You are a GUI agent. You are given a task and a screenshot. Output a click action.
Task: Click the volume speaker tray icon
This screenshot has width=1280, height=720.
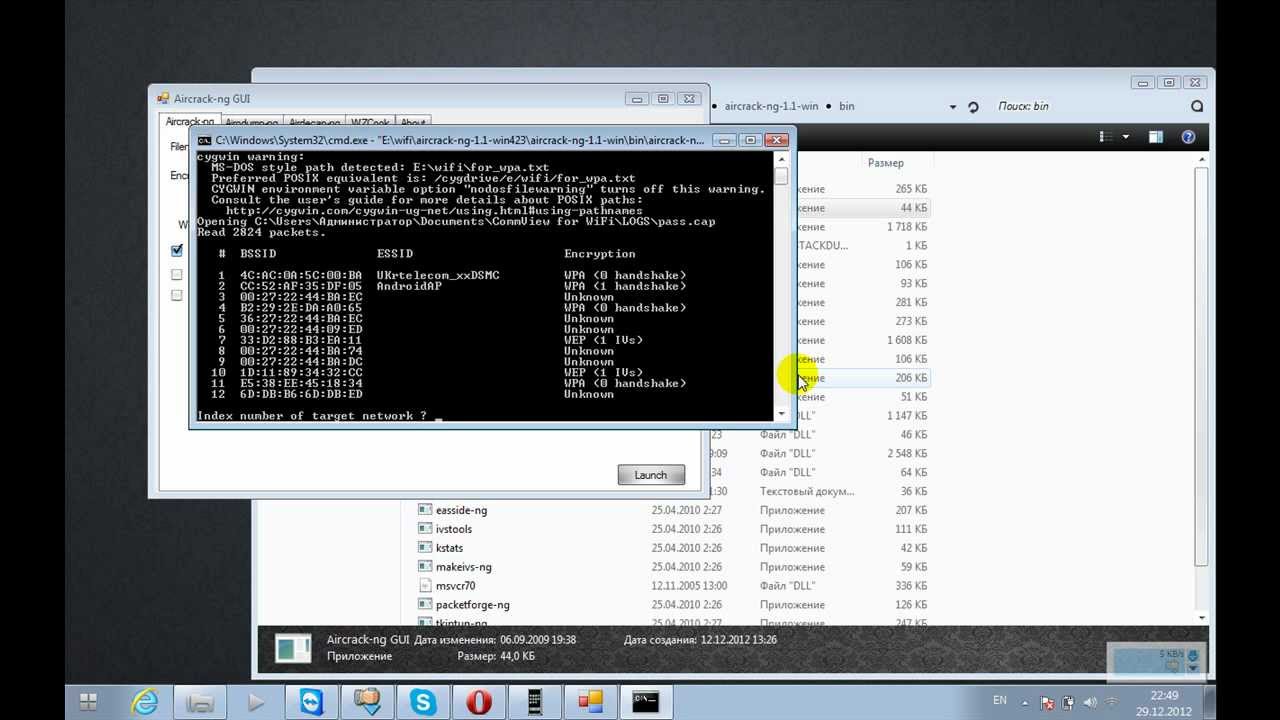1088,702
